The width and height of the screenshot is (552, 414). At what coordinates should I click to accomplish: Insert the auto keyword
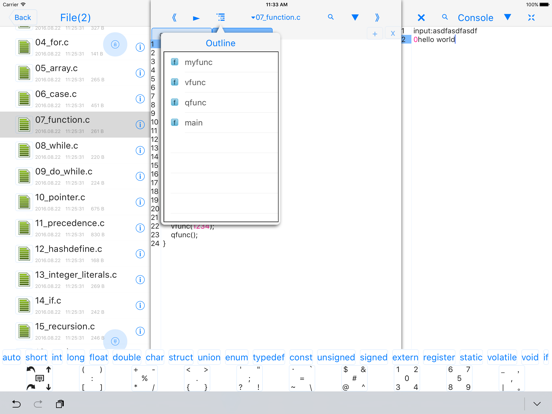pyautogui.click(x=12, y=357)
